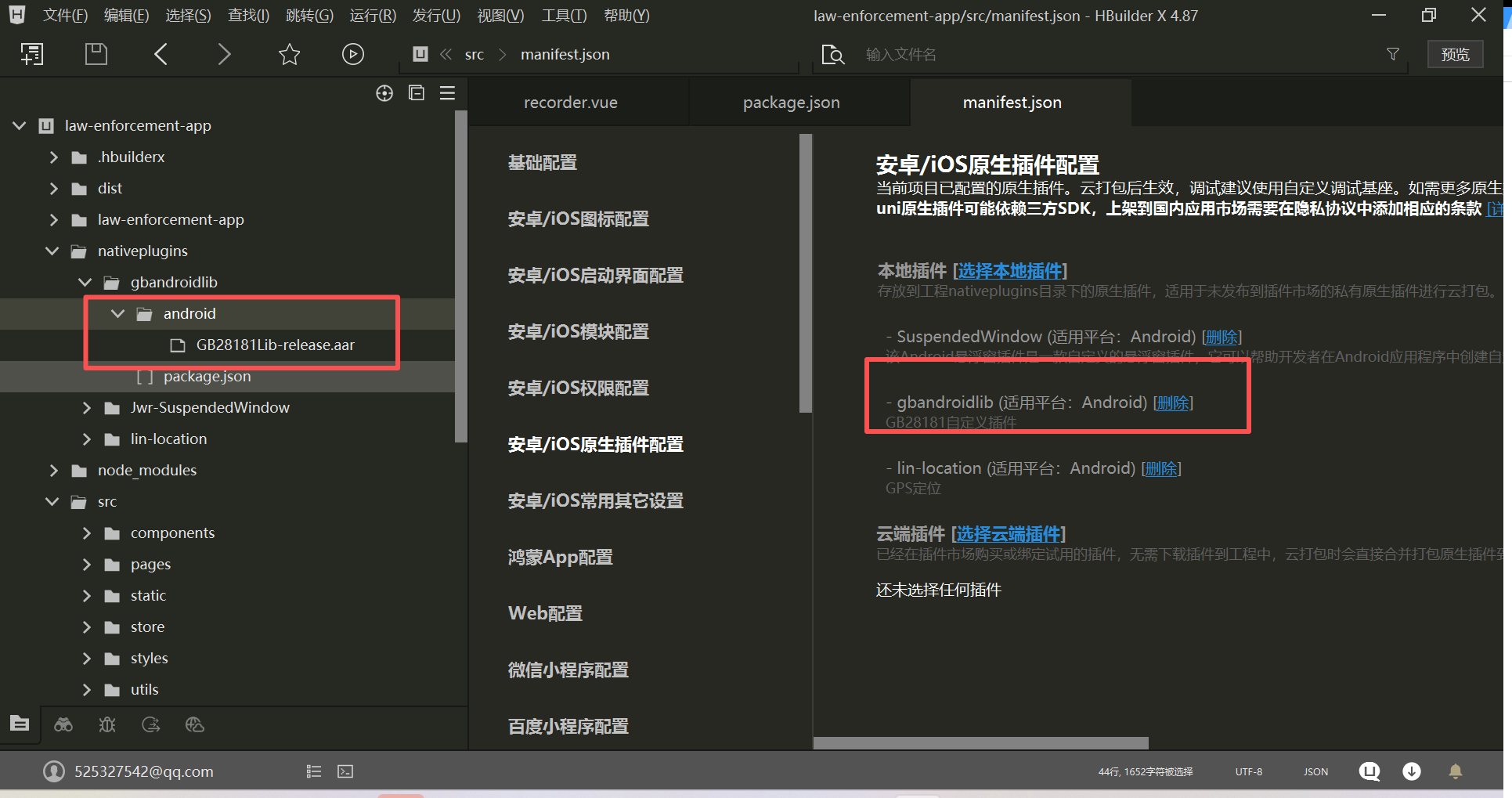1512x798 pixels.
Task: Open the 运行(R) menu
Action: point(373,16)
